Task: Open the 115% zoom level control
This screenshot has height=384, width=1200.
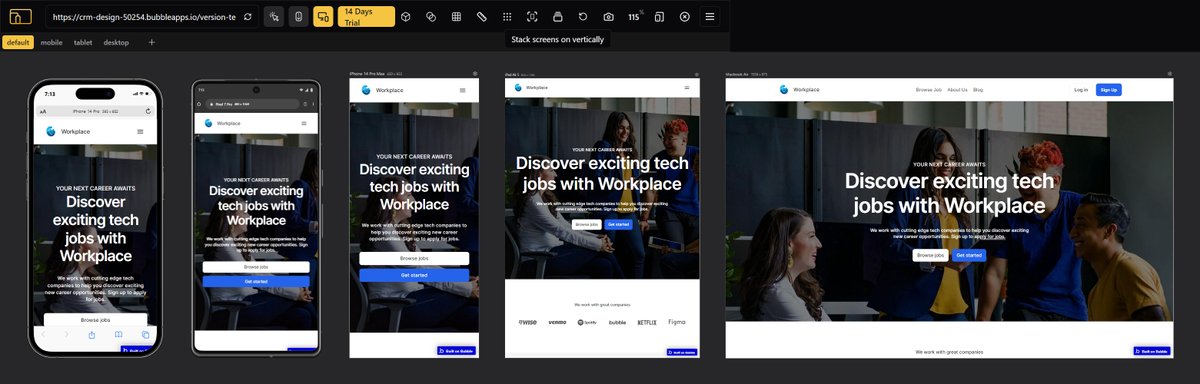Action: (x=635, y=17)
